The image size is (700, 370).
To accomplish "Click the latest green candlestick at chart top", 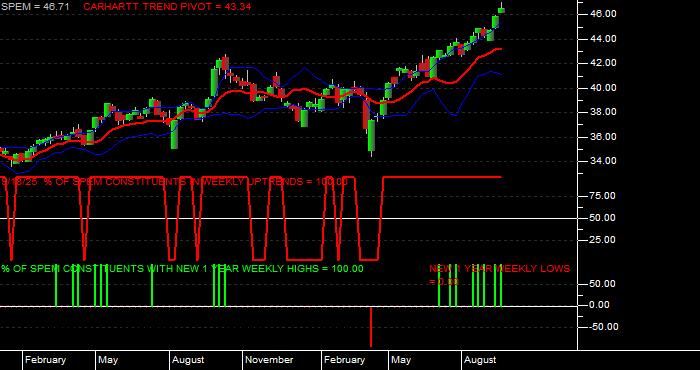I will [501, 9].
